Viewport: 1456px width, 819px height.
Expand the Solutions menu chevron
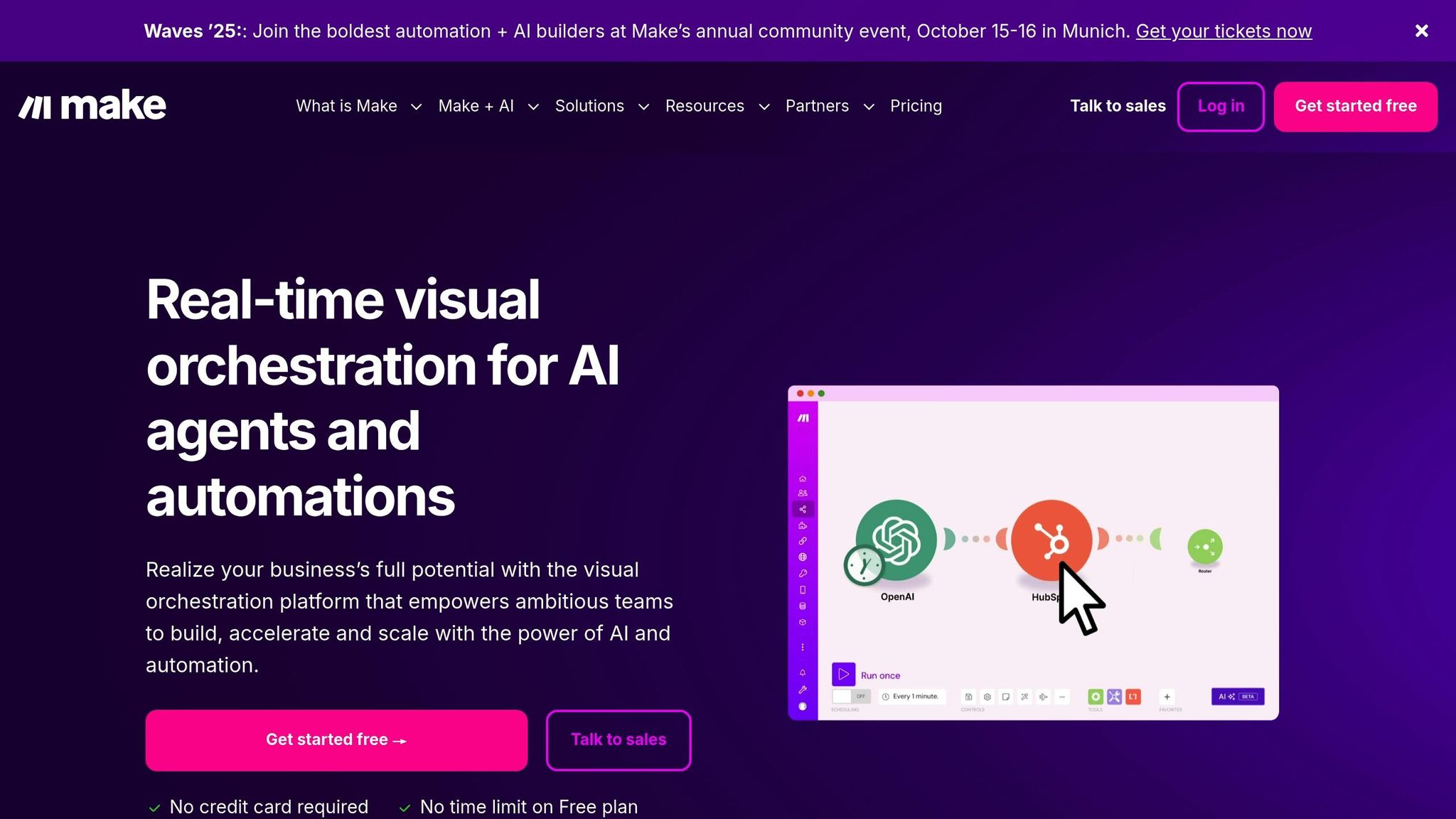[643, 107]
